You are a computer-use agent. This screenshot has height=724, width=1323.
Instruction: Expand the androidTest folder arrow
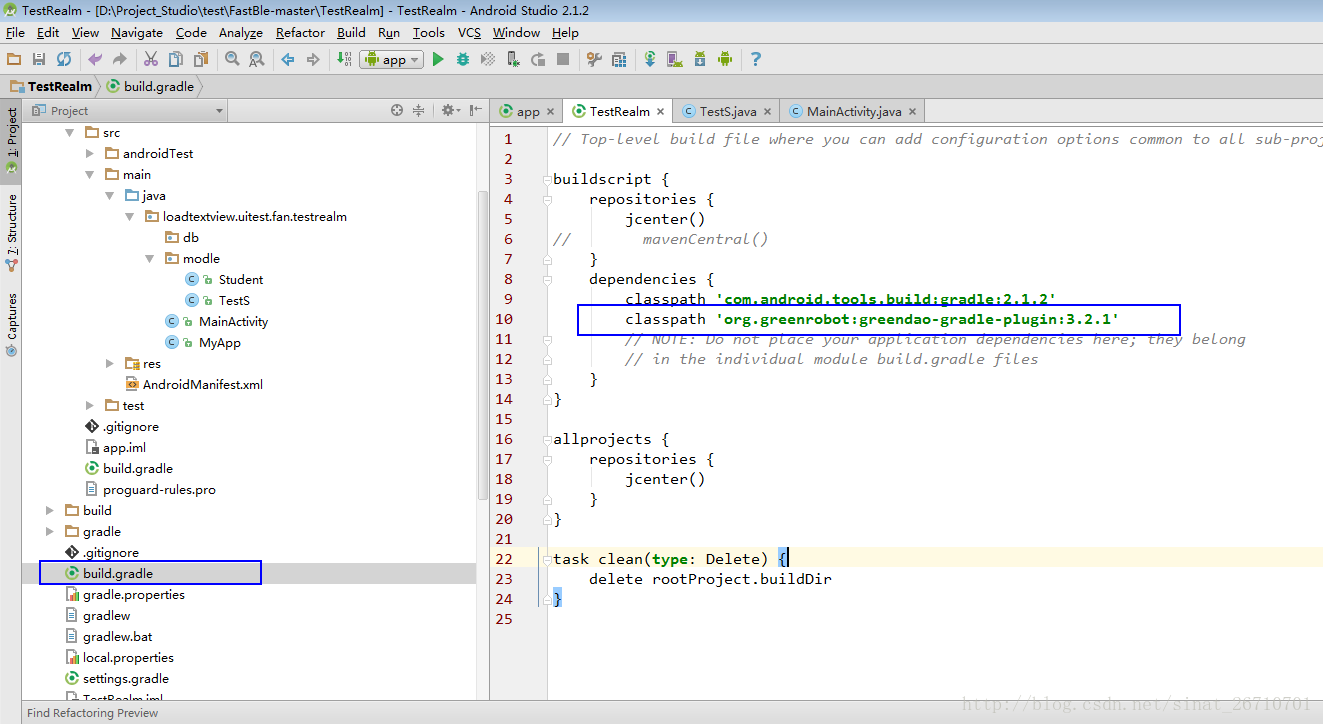[x=90, y=153]
